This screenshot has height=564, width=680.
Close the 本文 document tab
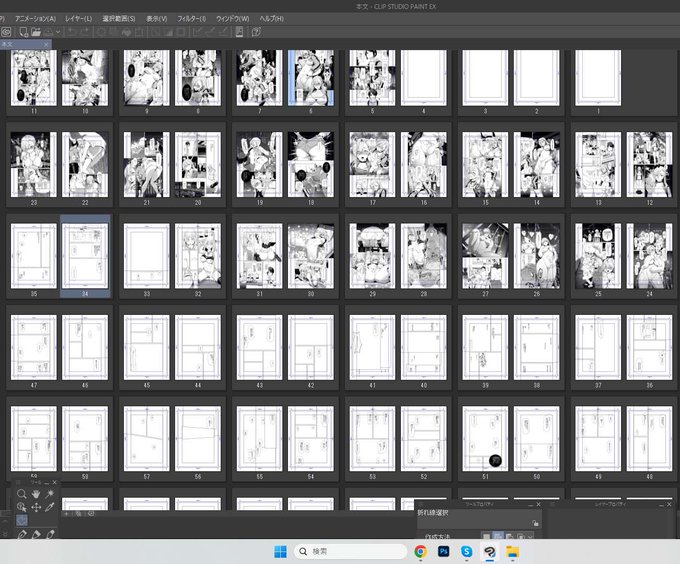[46, 44]
